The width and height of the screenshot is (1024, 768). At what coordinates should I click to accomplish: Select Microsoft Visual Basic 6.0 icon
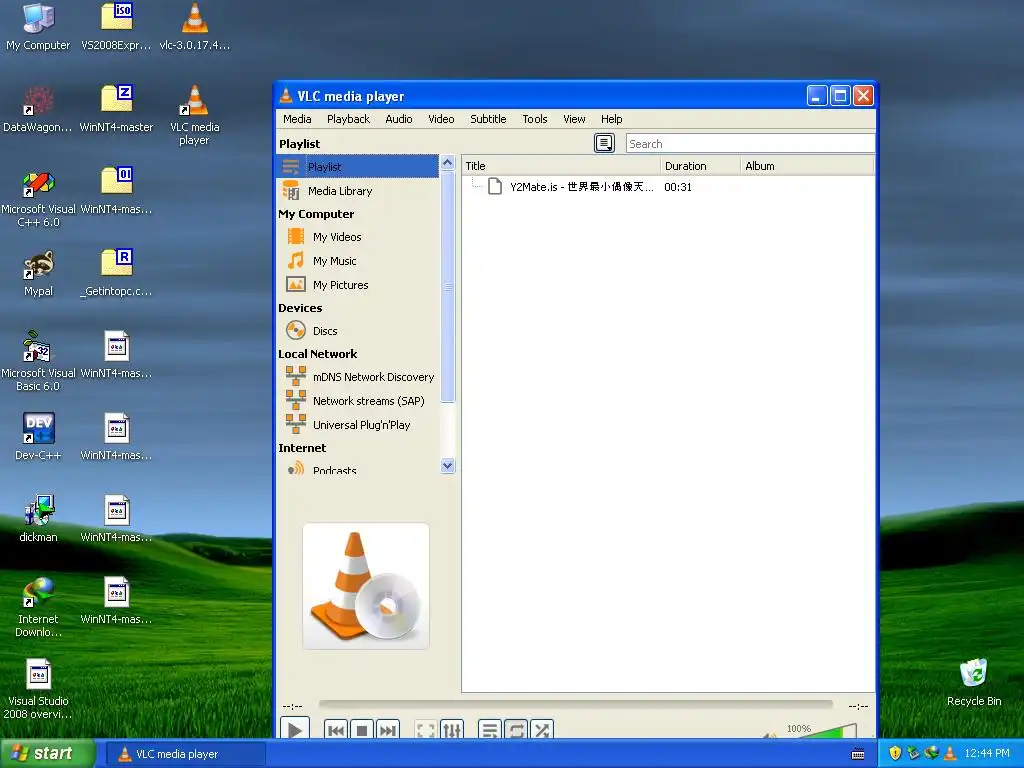click(38, 362)
